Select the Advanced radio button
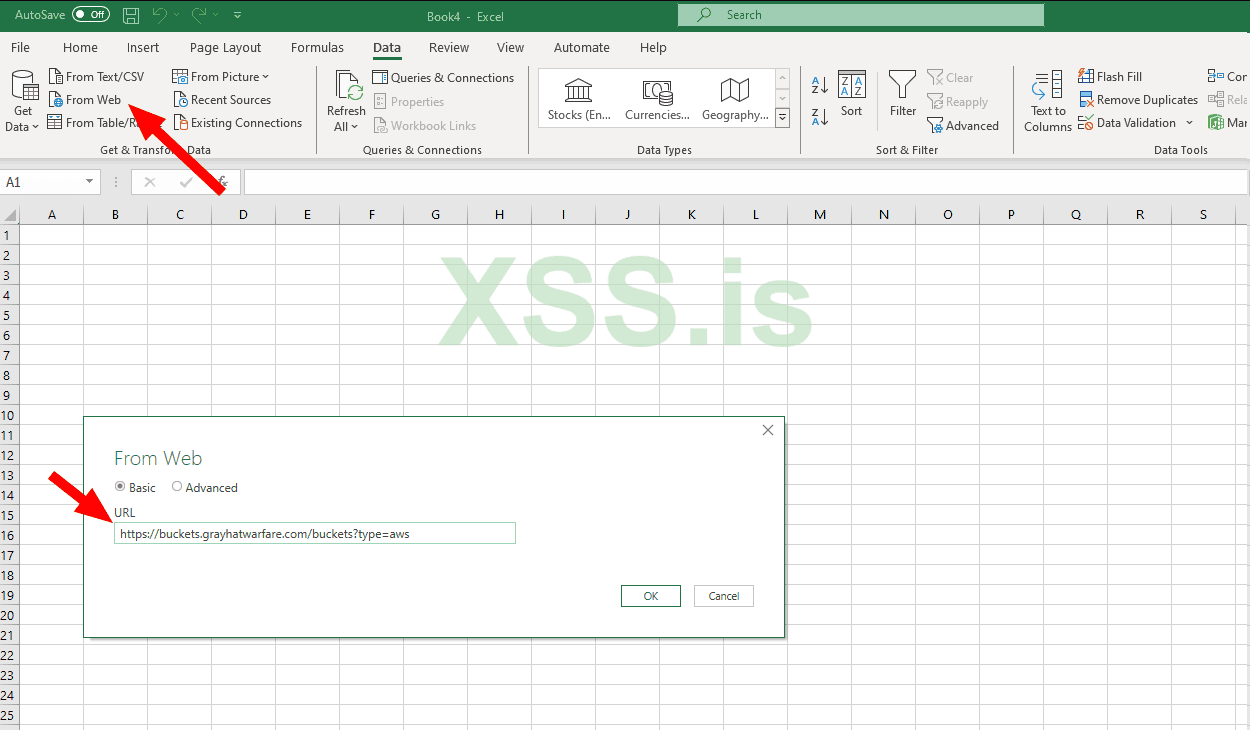Viewport: 1250px width, 730px height. click(x=177, y=487)
